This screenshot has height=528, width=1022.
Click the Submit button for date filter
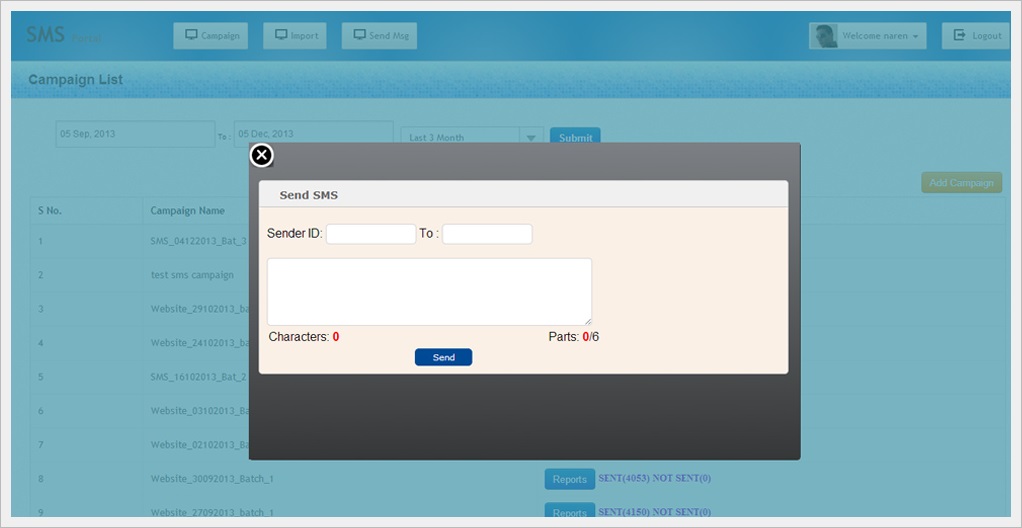(x=575, y=138)
